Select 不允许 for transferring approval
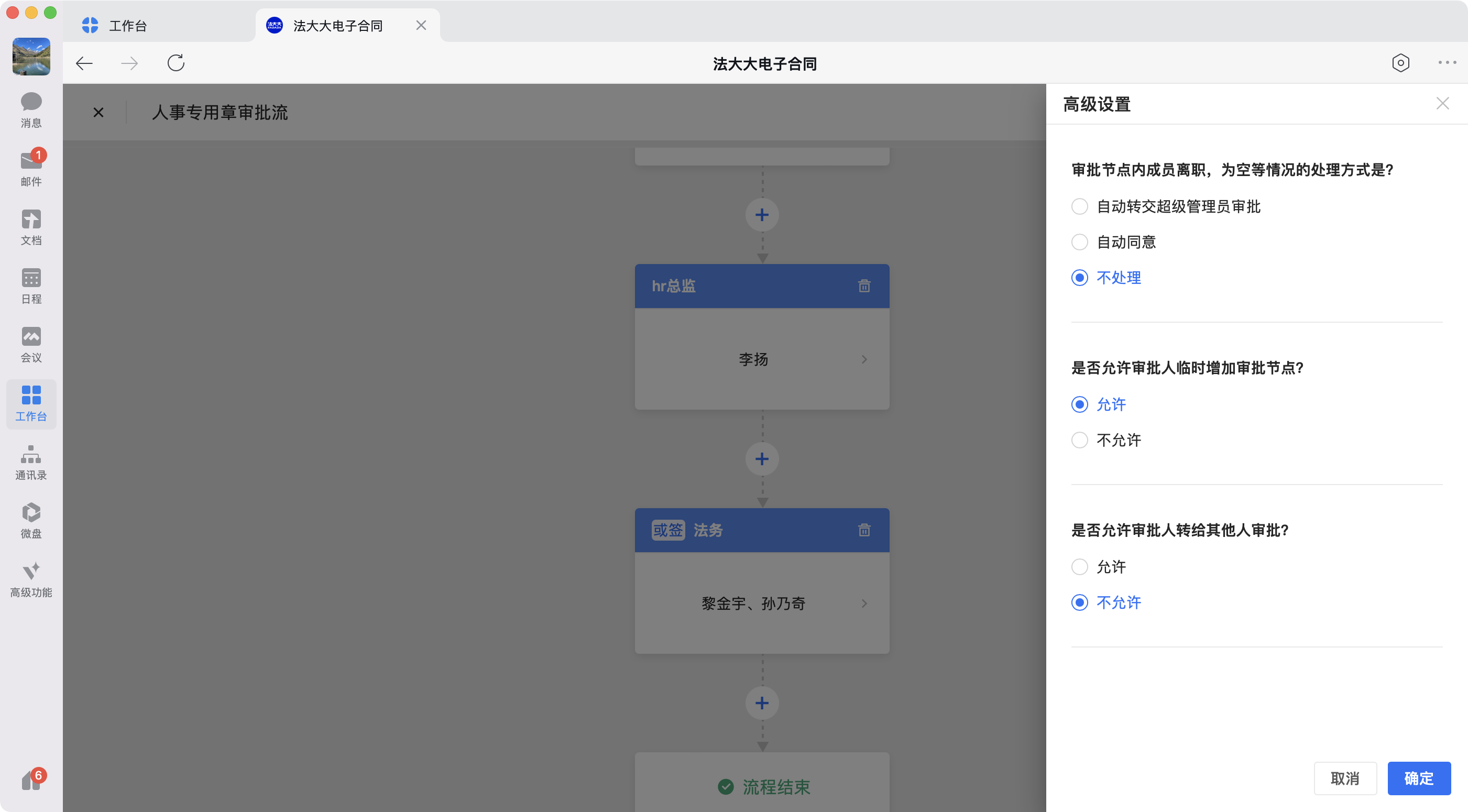Image resolution: width=1468 pixels, height=812 pixels. click(x=1106, y=602)
